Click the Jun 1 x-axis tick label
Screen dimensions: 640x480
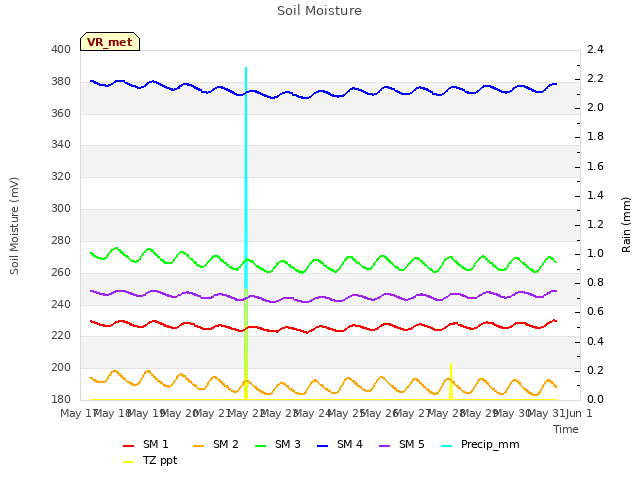(x=578, y=413)
